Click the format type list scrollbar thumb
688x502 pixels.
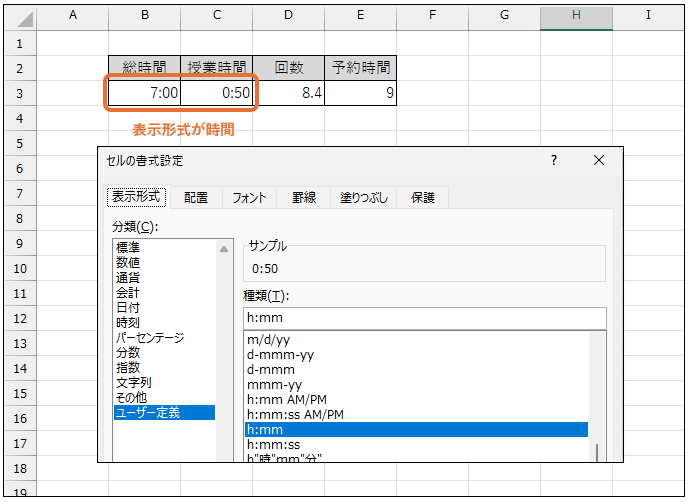point(597,452)
